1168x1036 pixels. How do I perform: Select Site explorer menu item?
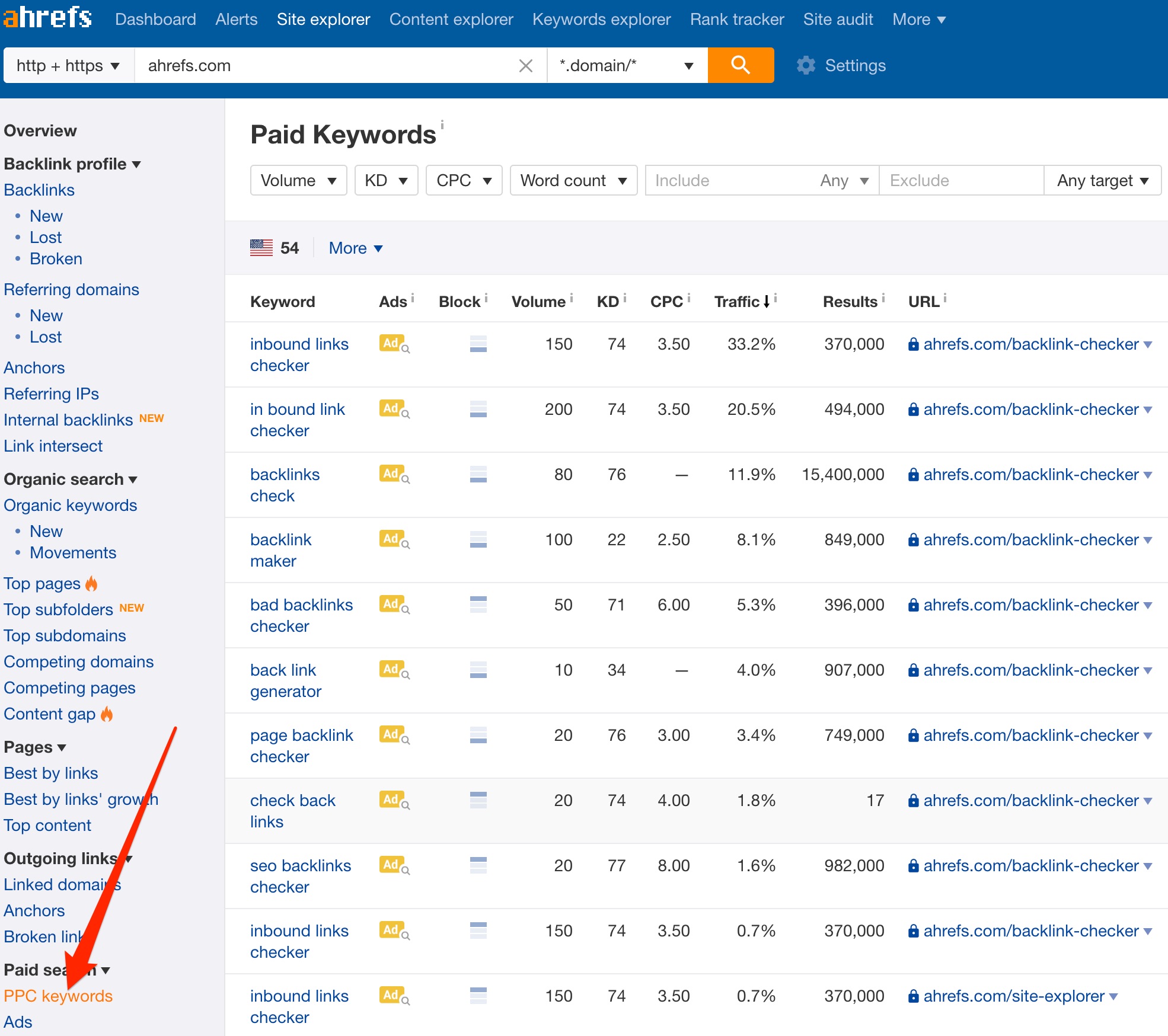tap(322, 18)
